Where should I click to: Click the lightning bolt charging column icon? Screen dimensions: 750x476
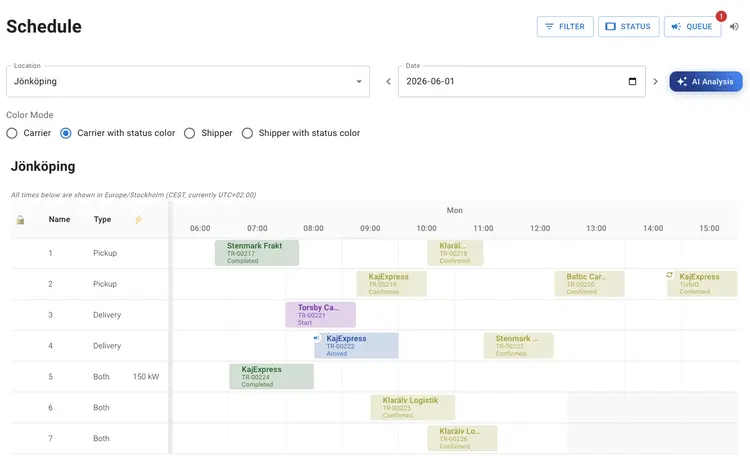pyautogui.click(x=138, y=220)
